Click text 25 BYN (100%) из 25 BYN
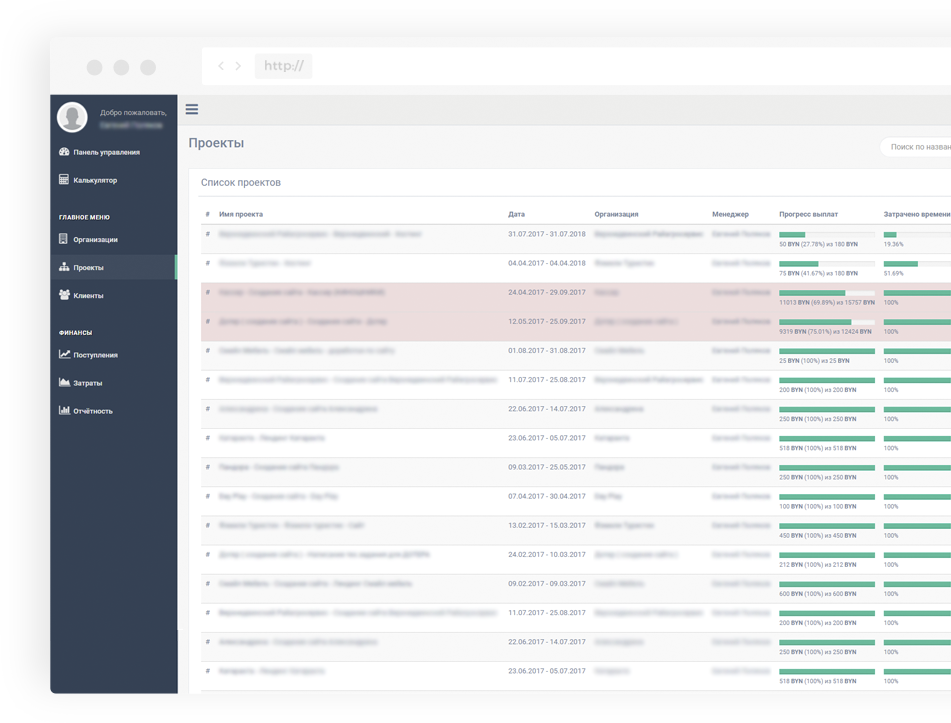Screen dimensions: 951x723 (815, 361)
